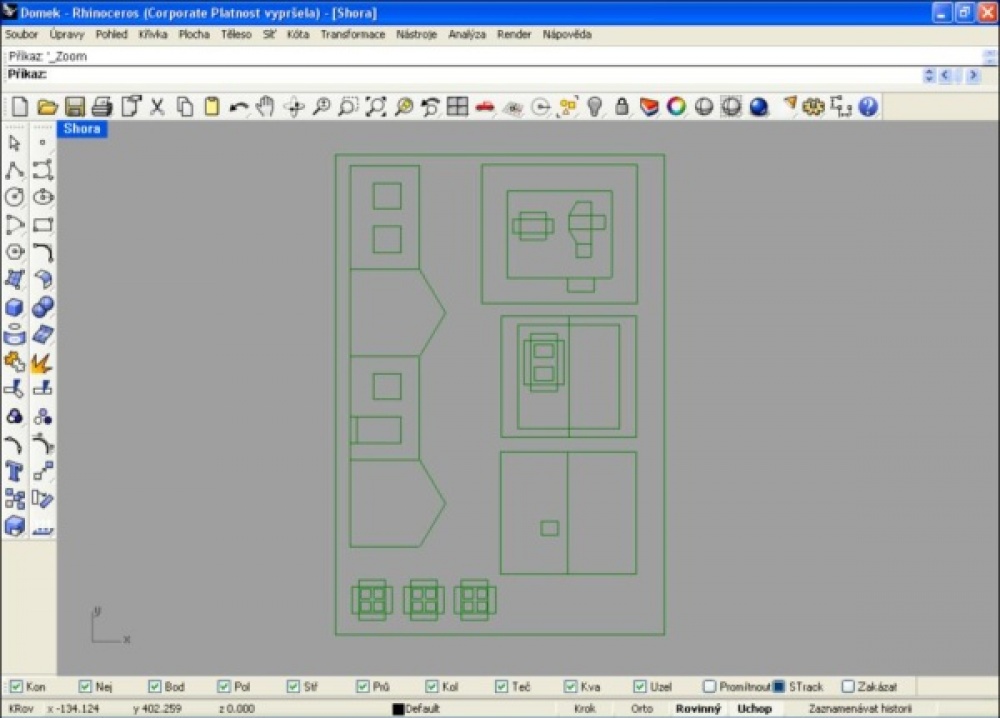This screenshot has width=1000, height=718.
Task: Click the black Default layer color swatch
Action: [399, 709]
